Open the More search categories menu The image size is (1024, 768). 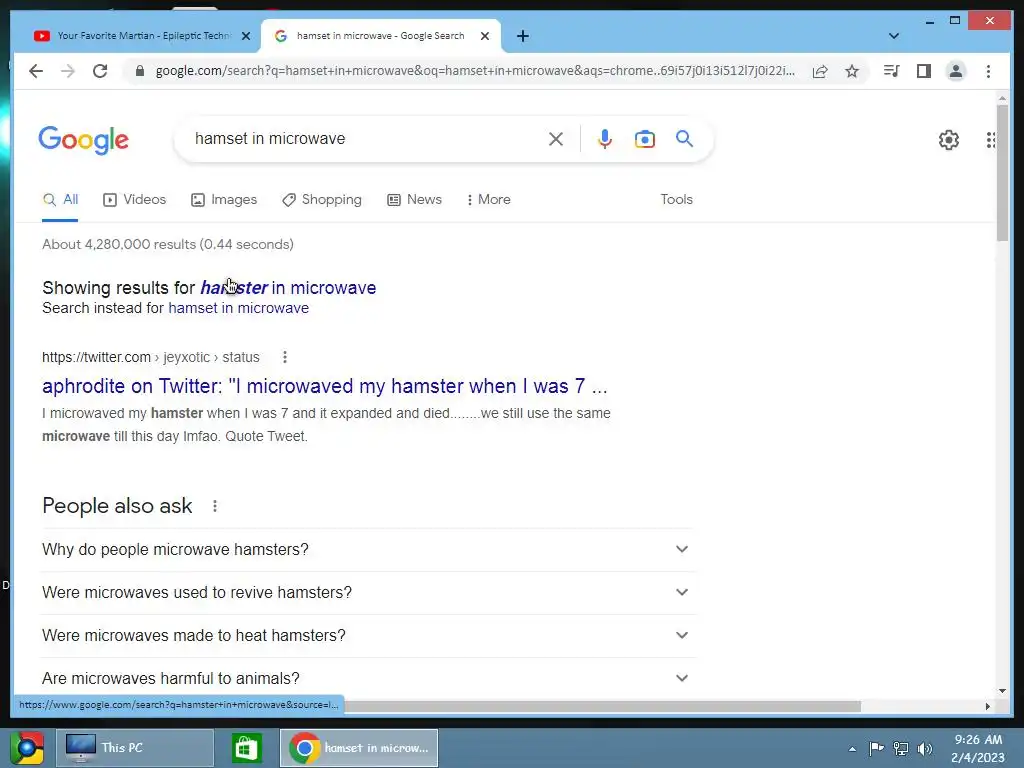point(488,200)
